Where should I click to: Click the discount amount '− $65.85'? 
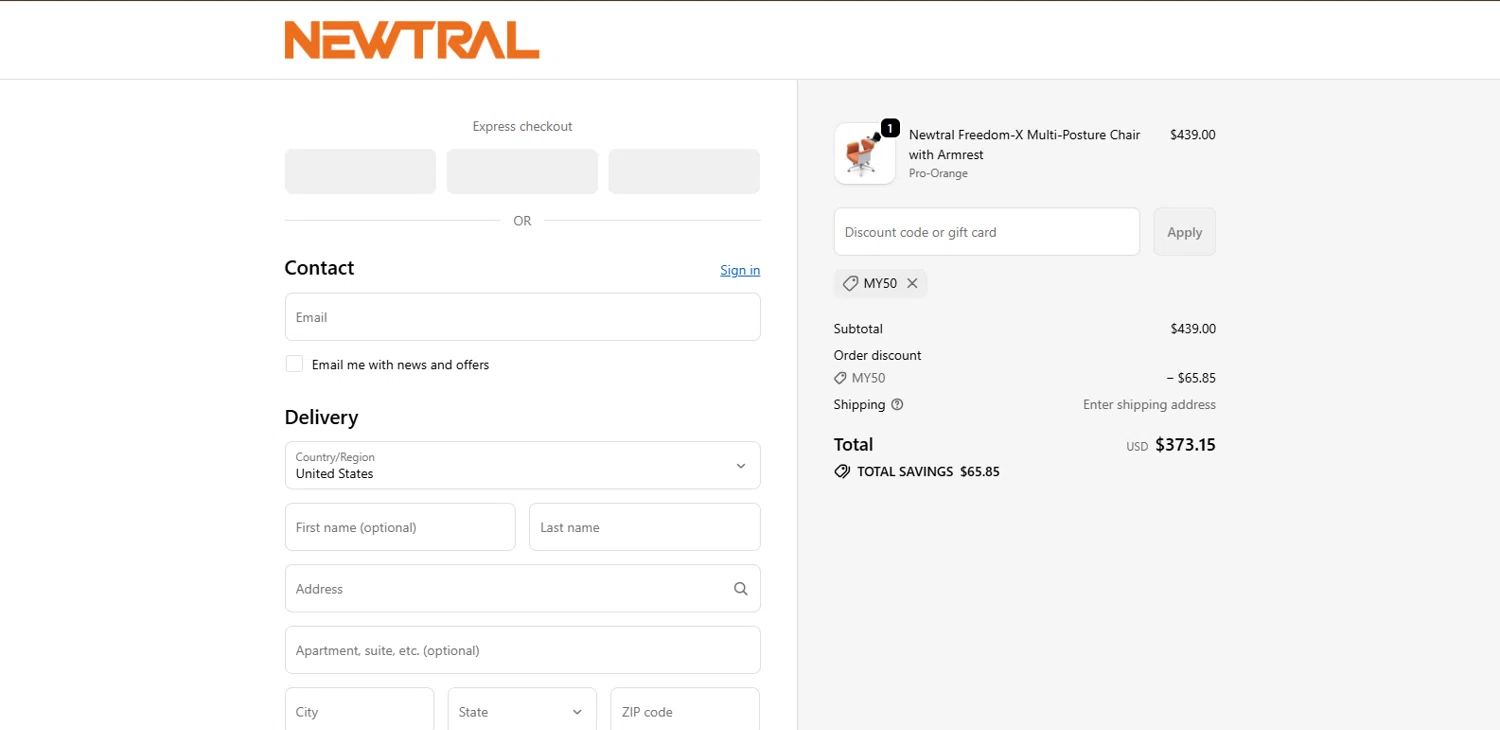coord(1191,378)
